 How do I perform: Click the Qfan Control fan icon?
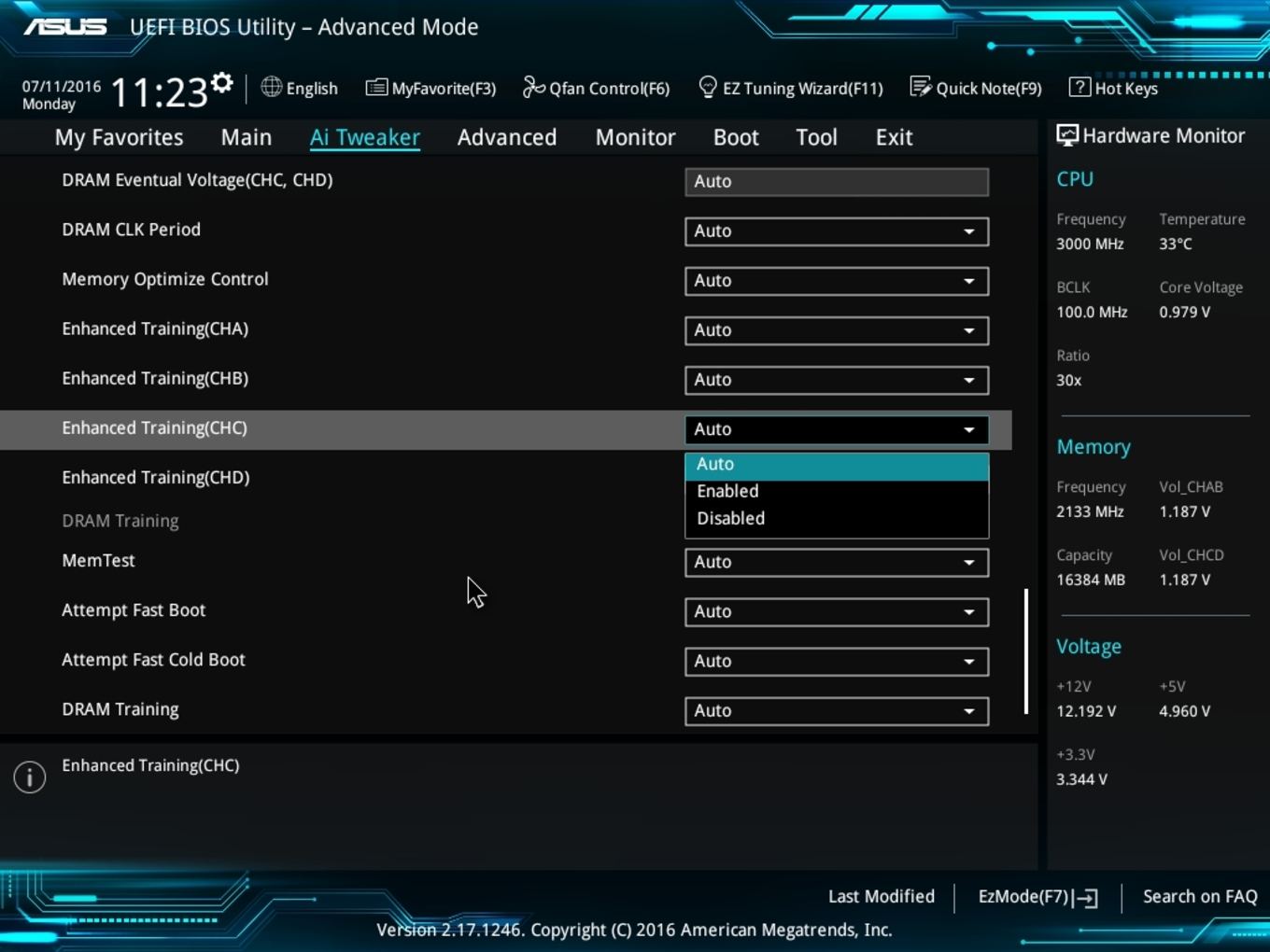point(533,87)
